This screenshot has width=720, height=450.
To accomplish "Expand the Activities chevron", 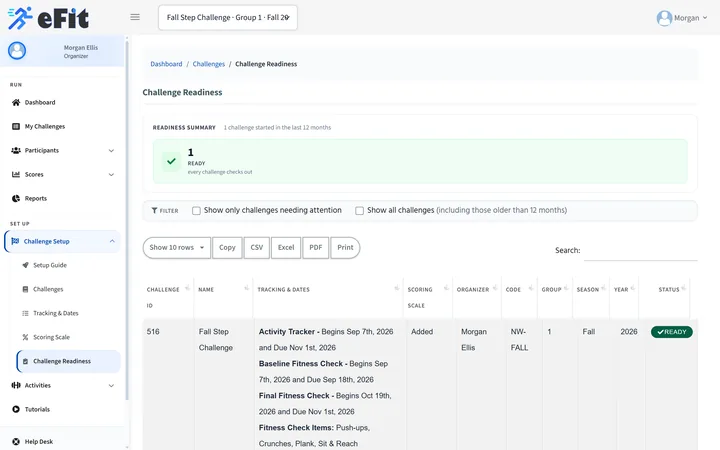I will [x=111, y=386].
